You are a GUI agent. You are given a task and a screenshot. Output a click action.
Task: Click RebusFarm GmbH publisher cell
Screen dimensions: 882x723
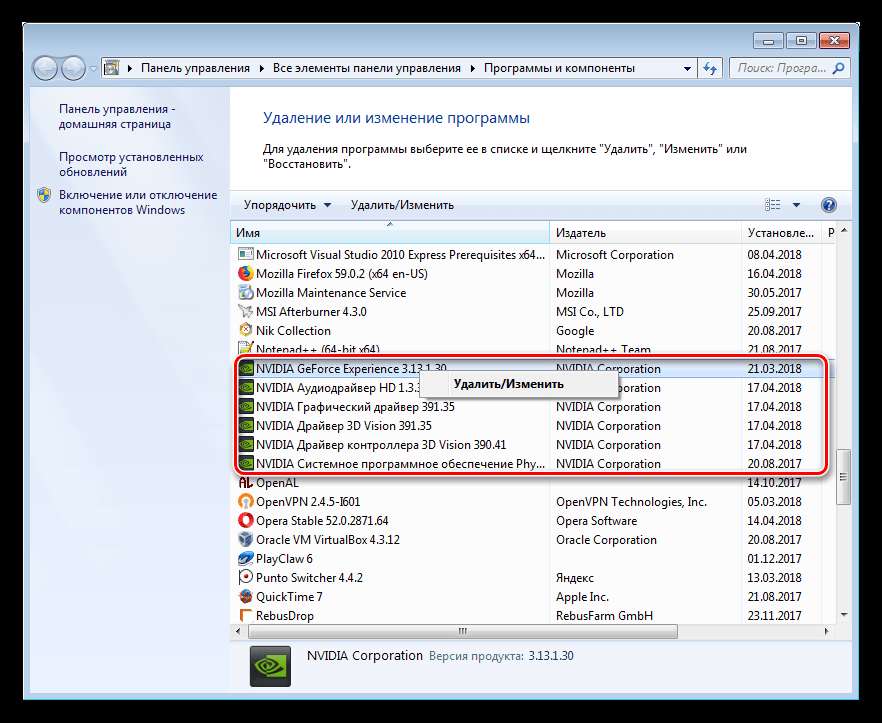(x=605, y=616)
